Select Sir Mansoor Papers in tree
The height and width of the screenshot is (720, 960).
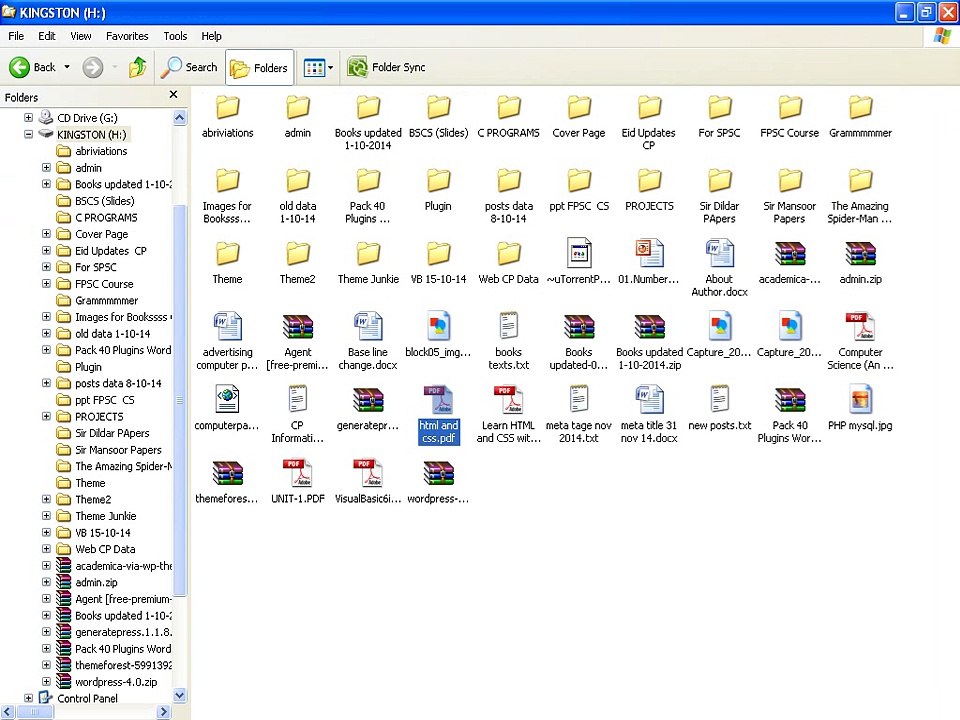(109, 449)
